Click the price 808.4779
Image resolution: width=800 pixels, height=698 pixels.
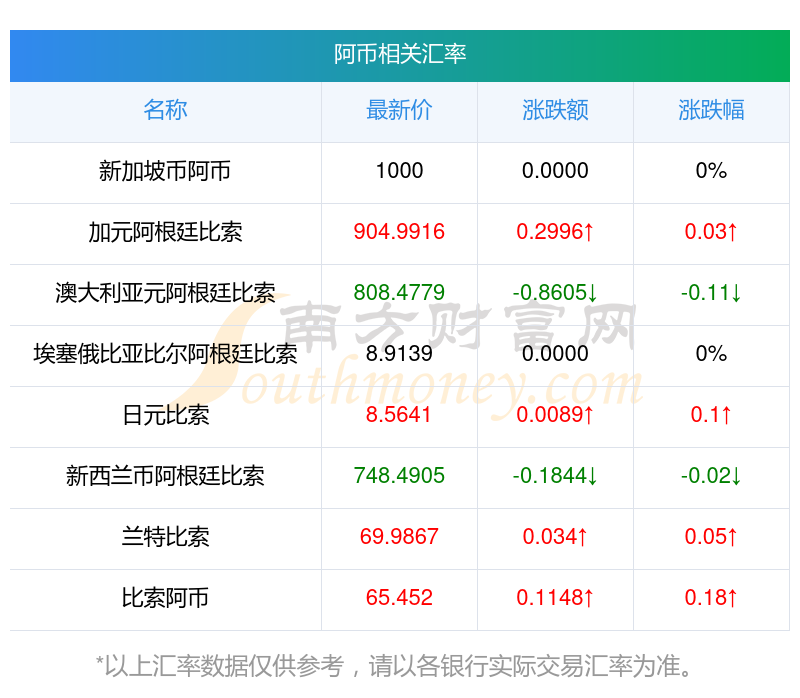point(399,293)
